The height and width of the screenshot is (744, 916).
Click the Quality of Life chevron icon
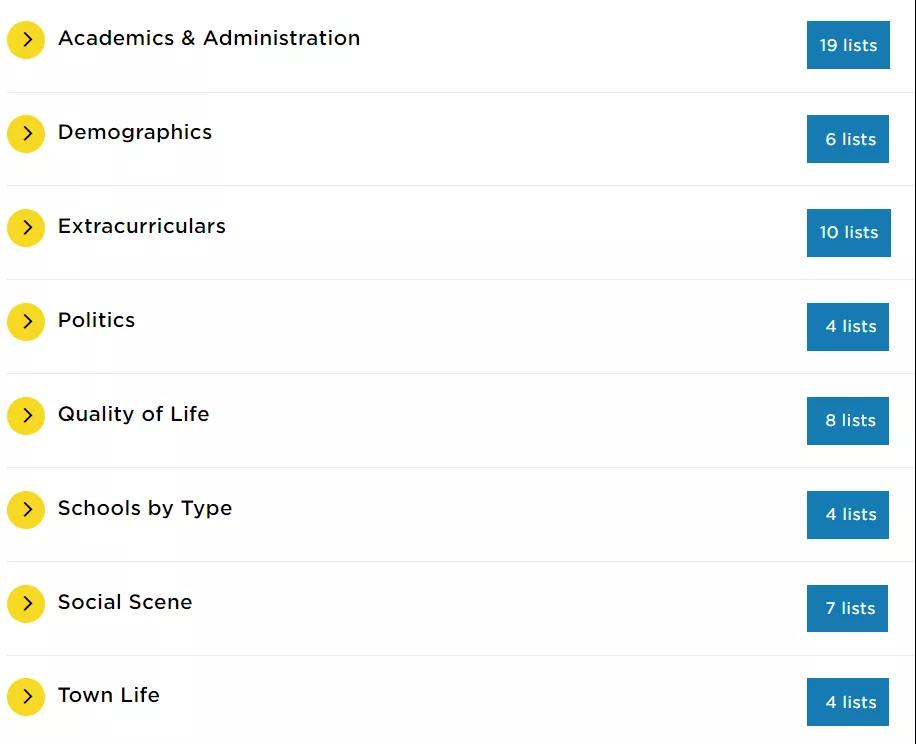pos(26,416)
